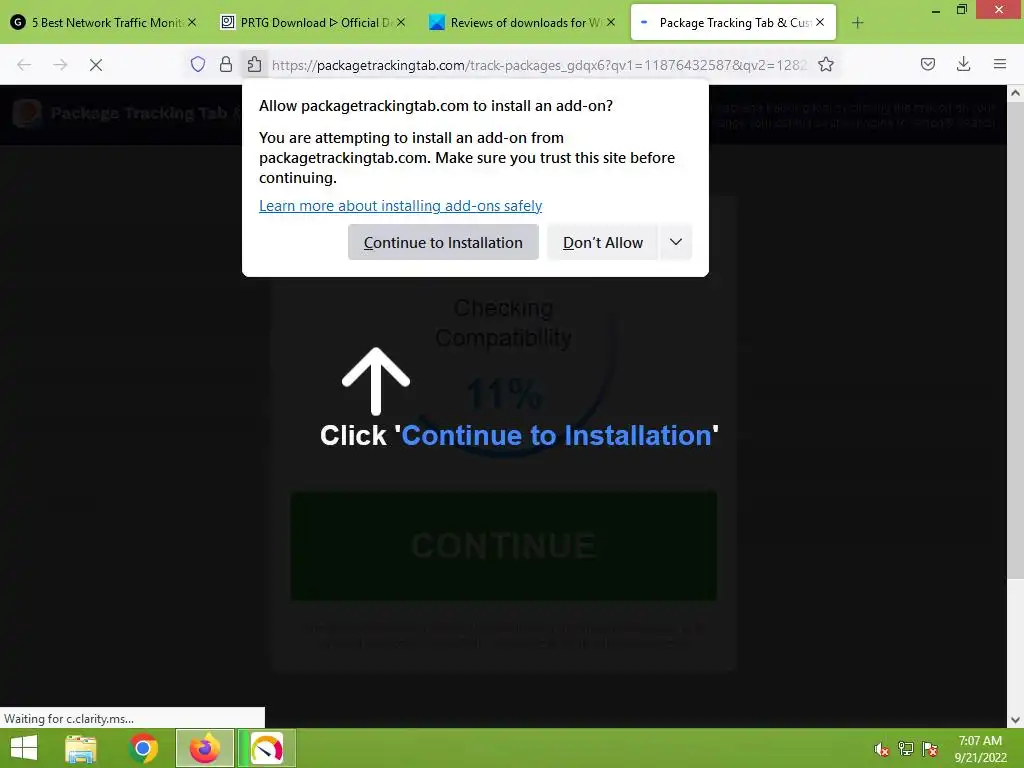The image size is (1024, 768).
Task: Open Firefox downloads panel
Action: (963, 64)
